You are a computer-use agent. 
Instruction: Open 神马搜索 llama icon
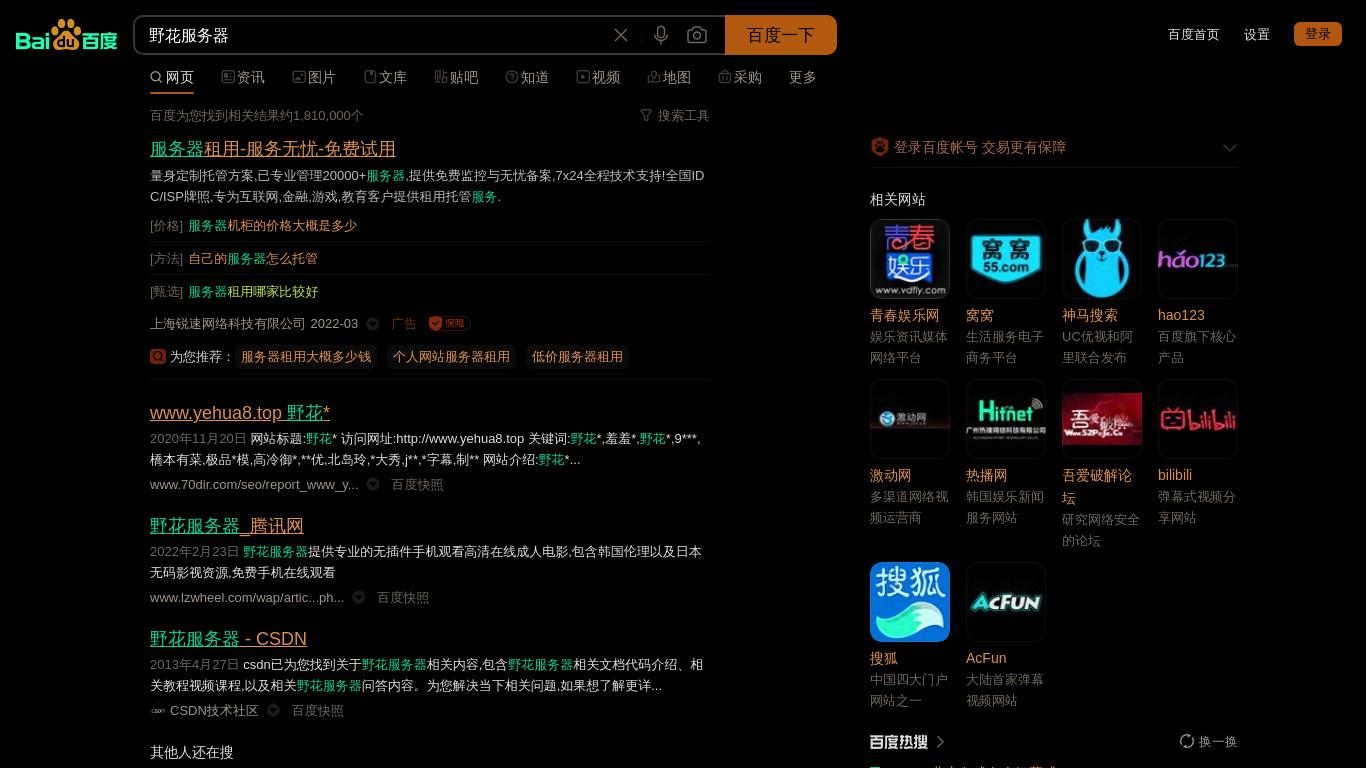coord(1102,259)
